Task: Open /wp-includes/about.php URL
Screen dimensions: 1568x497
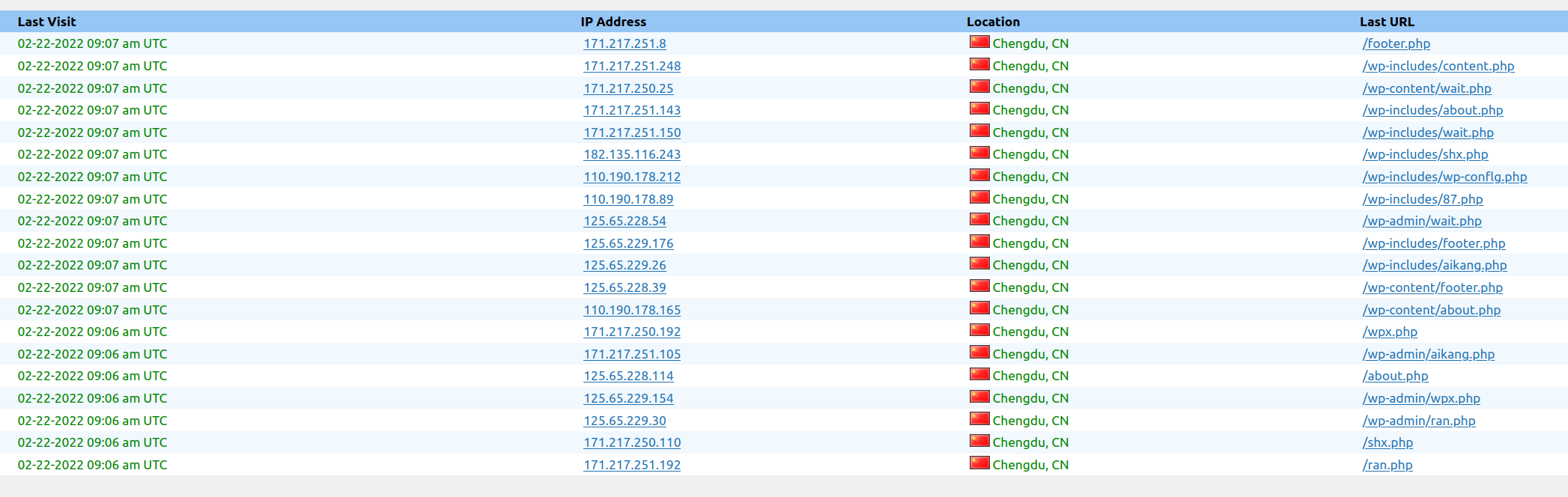Action: (1432, 110)
